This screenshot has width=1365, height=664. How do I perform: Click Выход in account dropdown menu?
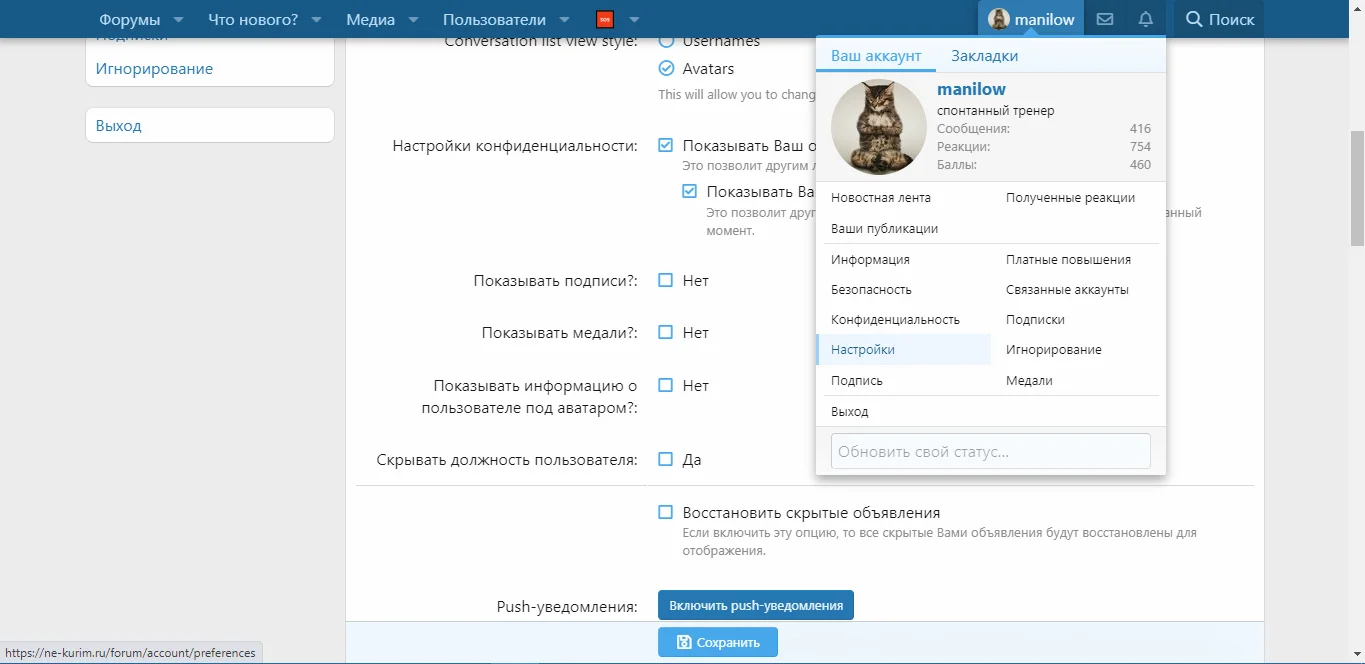850,411
